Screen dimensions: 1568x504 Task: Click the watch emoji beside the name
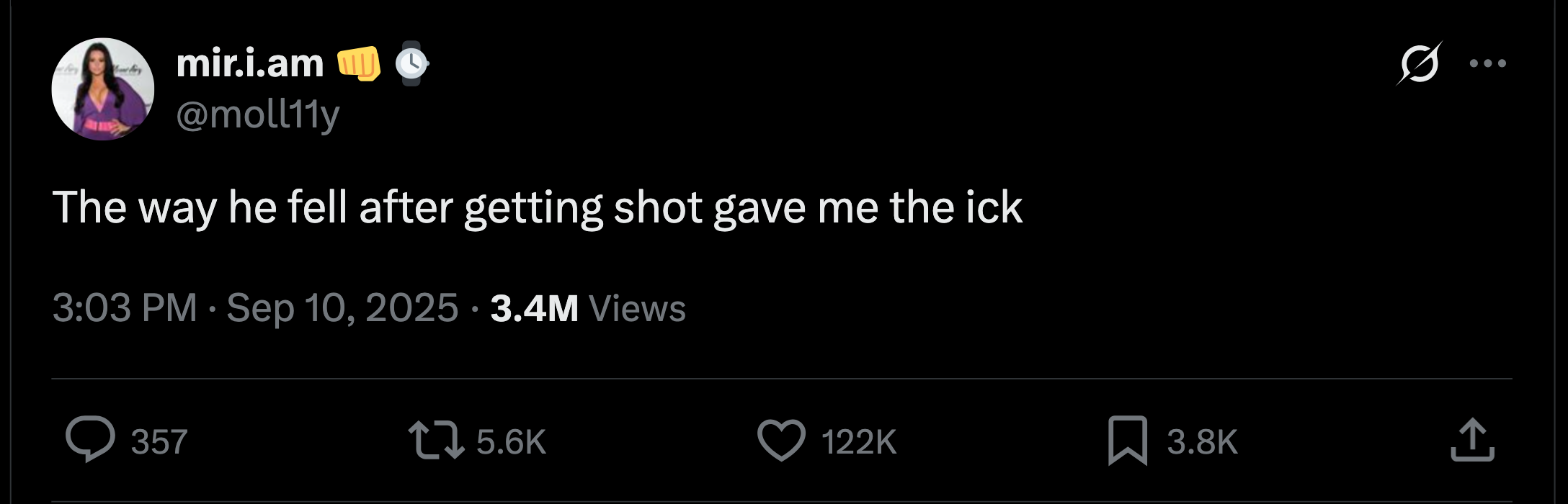point(411,63)
